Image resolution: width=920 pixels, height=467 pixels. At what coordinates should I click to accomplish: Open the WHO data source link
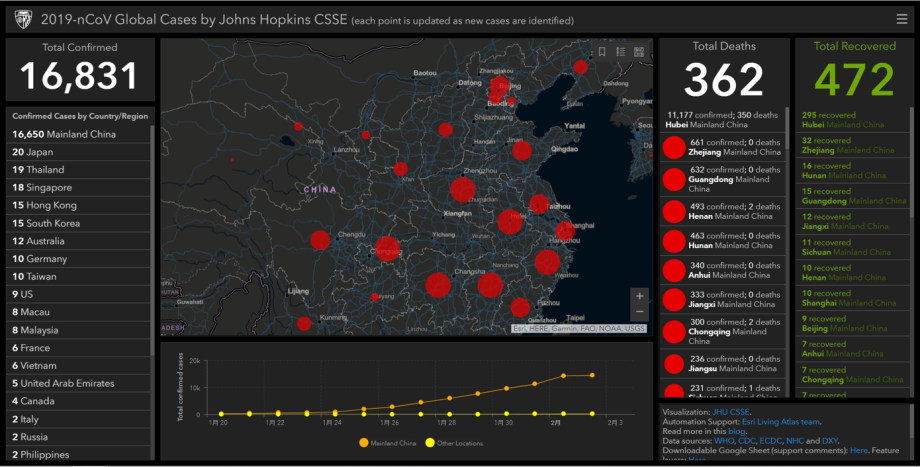click(724, 440)
